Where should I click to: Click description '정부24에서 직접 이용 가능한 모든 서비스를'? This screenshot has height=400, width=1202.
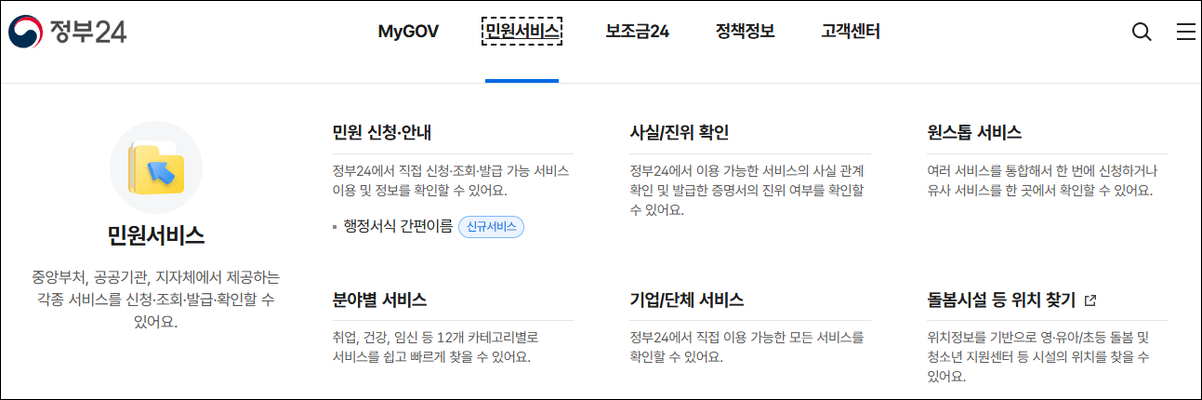tap(746, 346)
